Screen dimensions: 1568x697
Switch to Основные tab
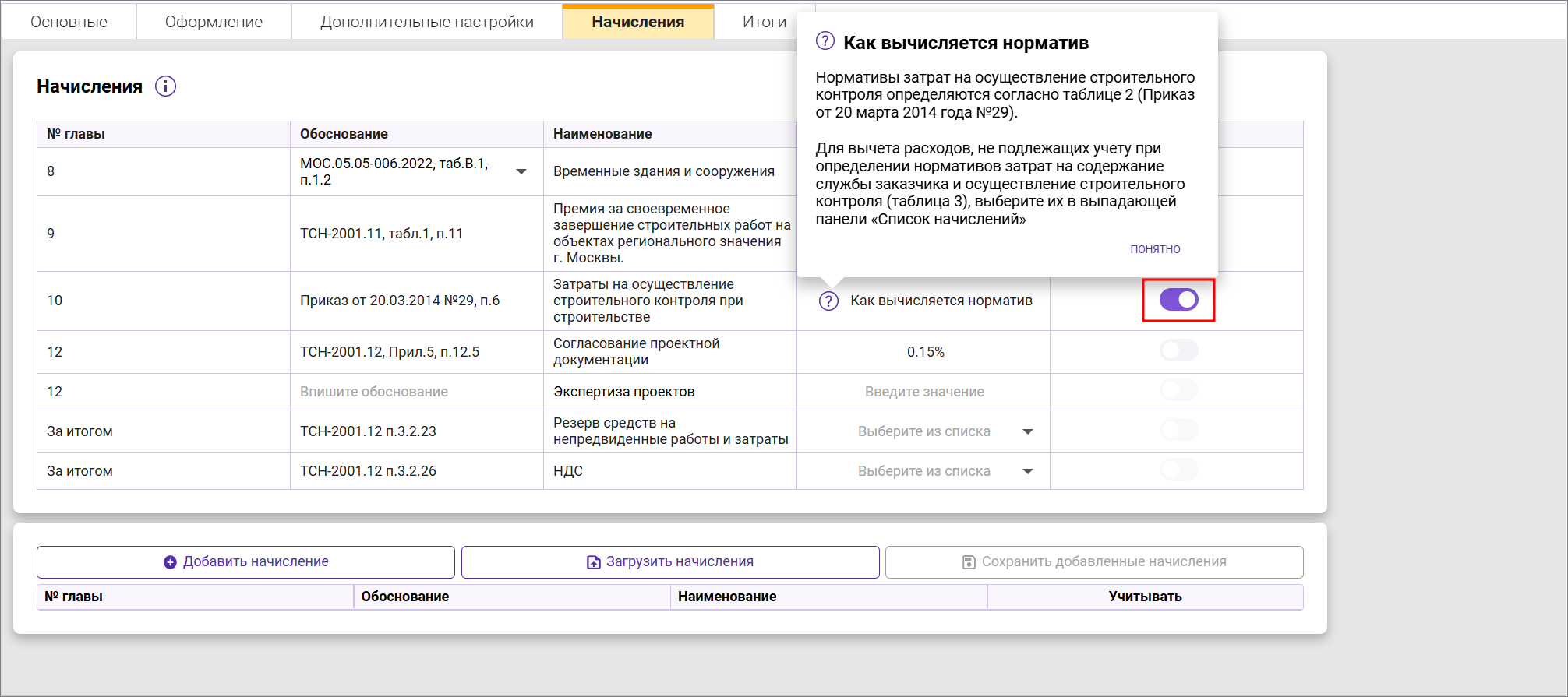(69, 22)
